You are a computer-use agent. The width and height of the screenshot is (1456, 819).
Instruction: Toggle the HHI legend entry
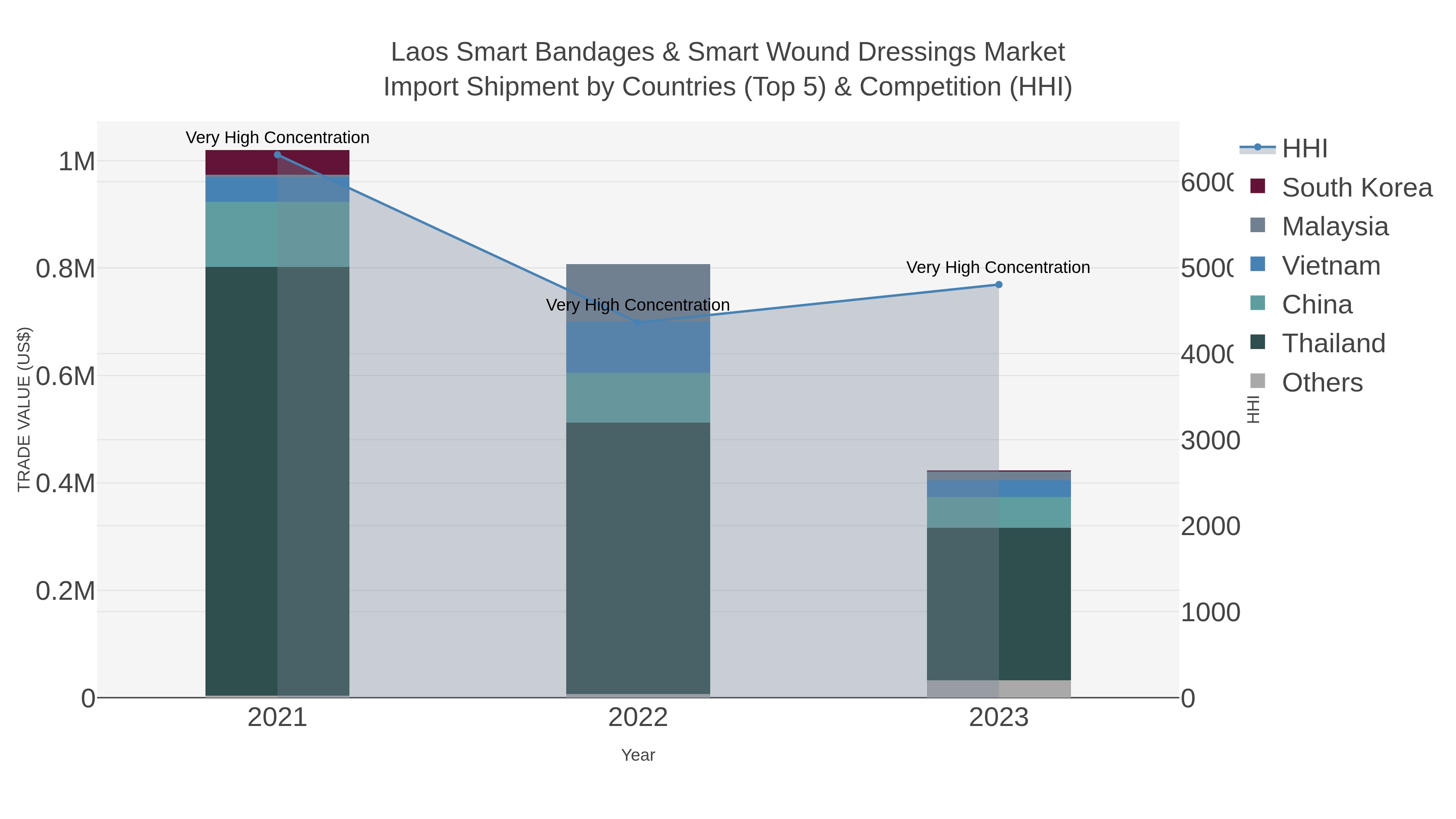[1283, 148]
